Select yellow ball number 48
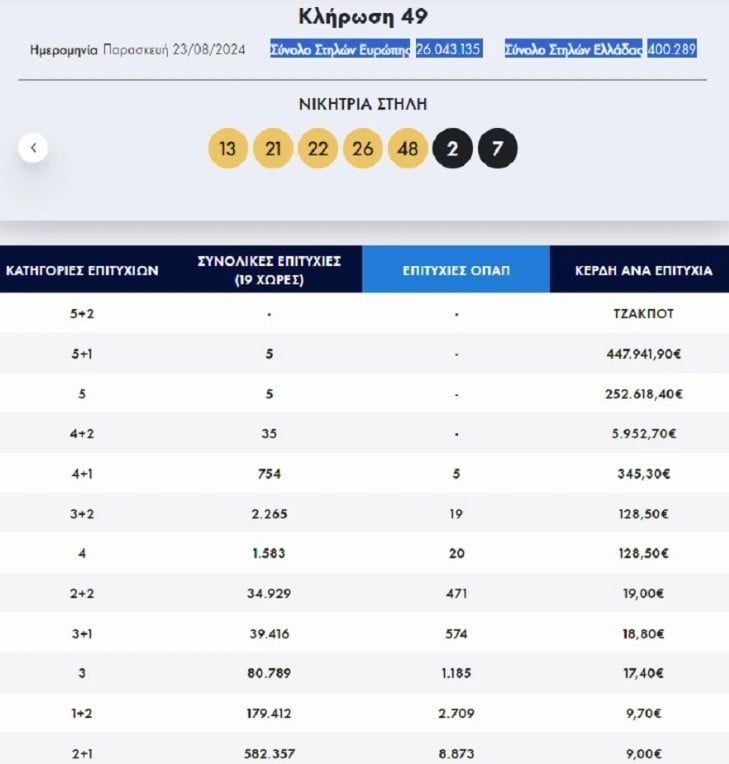Viewport: 729px width, 764px height. [407, 148]
